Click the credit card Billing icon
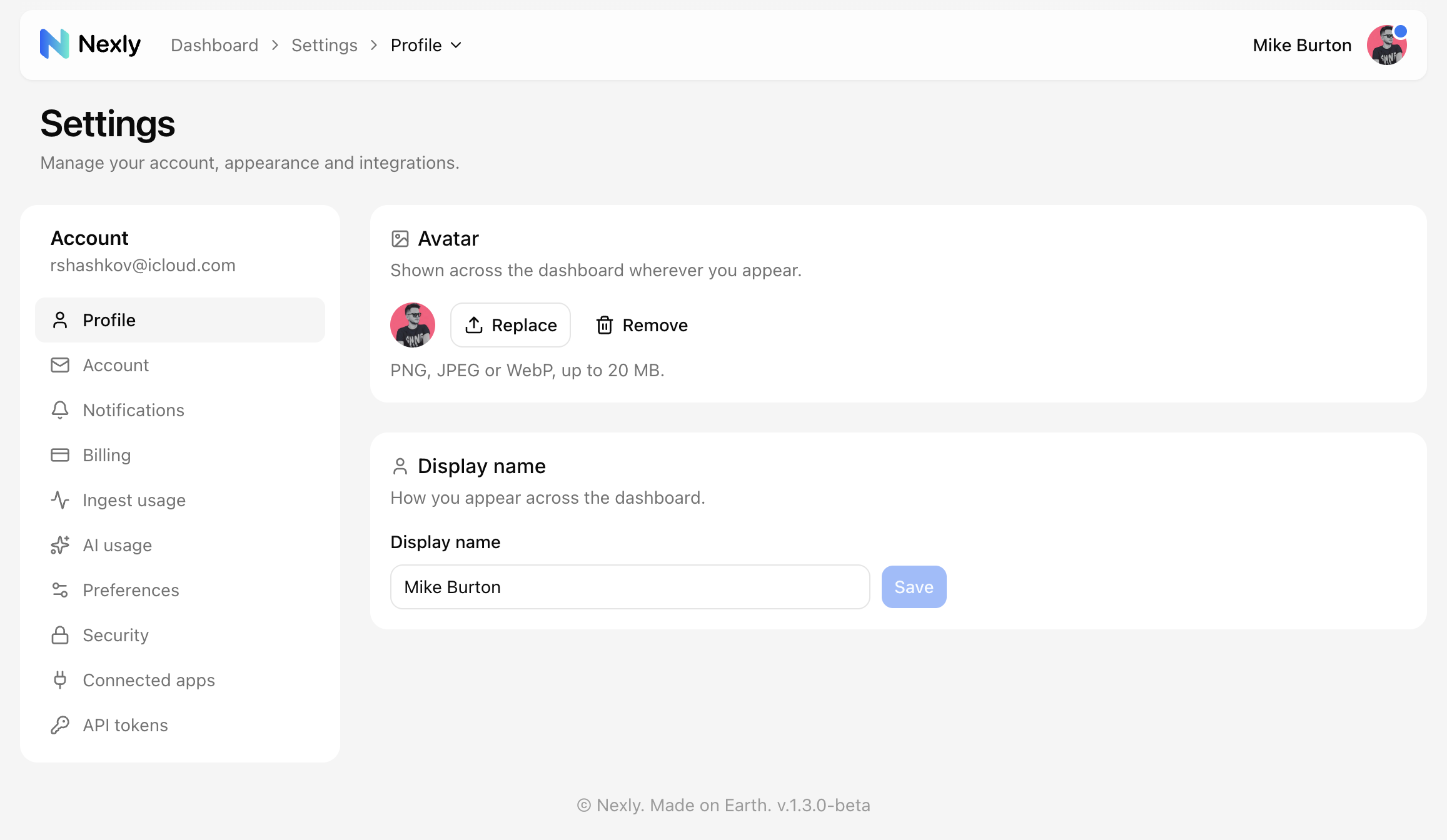 60,455
